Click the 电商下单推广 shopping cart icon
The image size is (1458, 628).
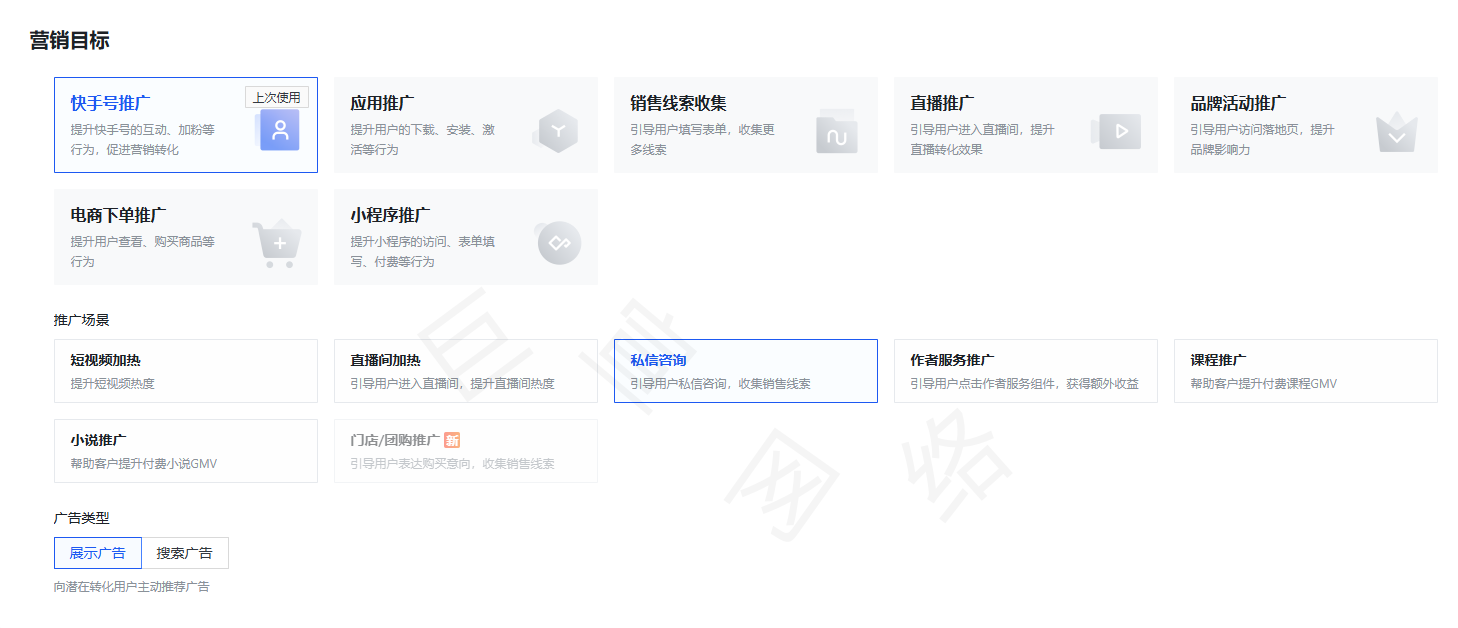coord(278,241)
